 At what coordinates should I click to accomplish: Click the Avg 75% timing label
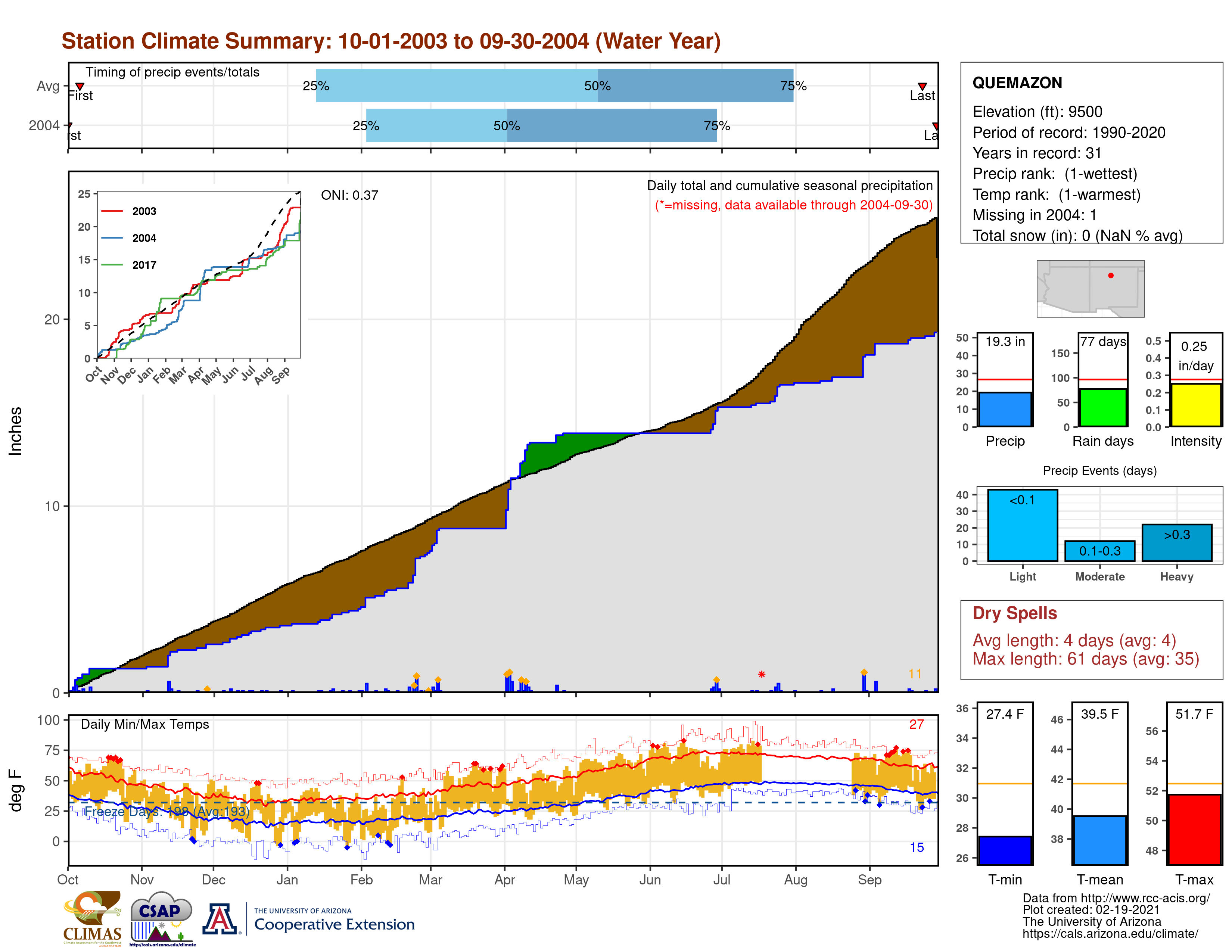(x=793, y=86)
